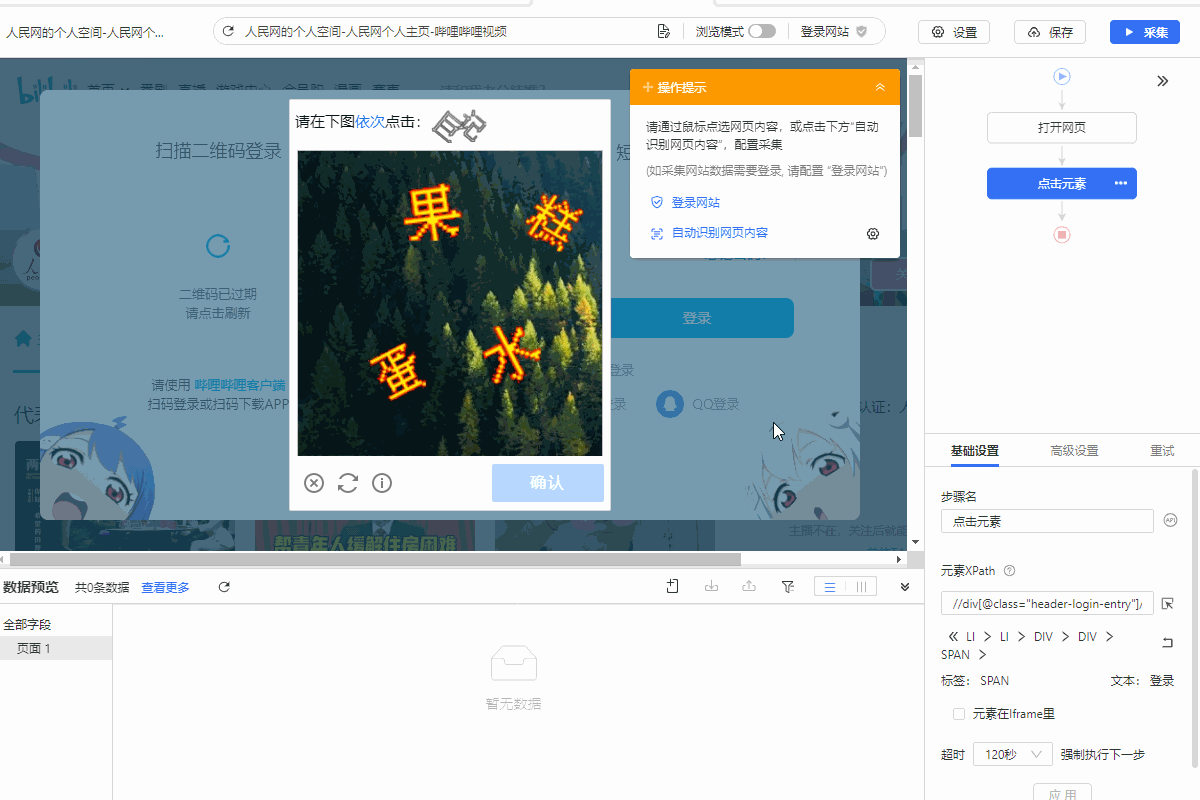This screenshot has width=1200, height=800.
Task: Click the QQ登录 icon
Action: point(671,404)
